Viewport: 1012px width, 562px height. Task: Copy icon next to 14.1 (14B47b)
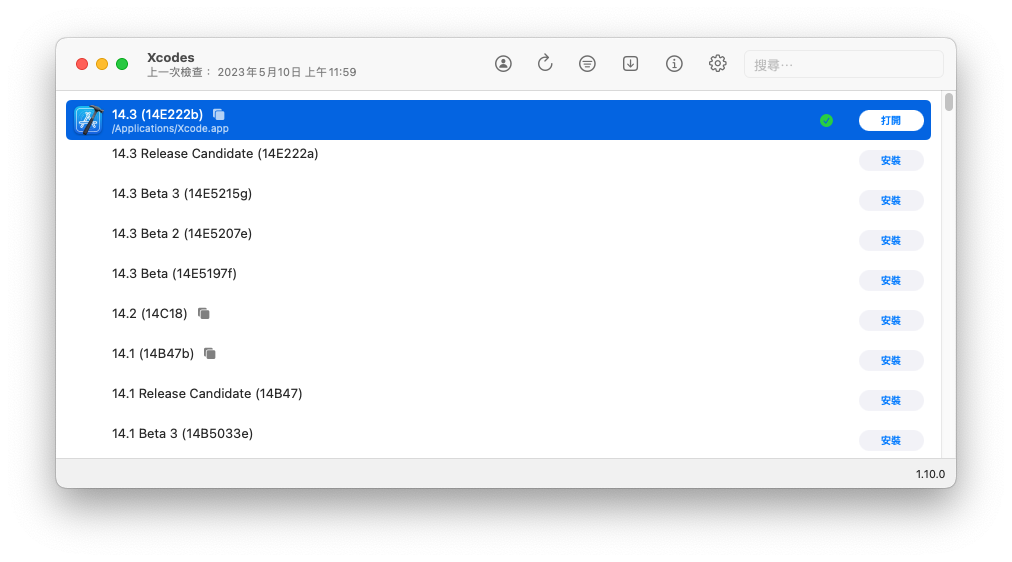click(210, 354)
